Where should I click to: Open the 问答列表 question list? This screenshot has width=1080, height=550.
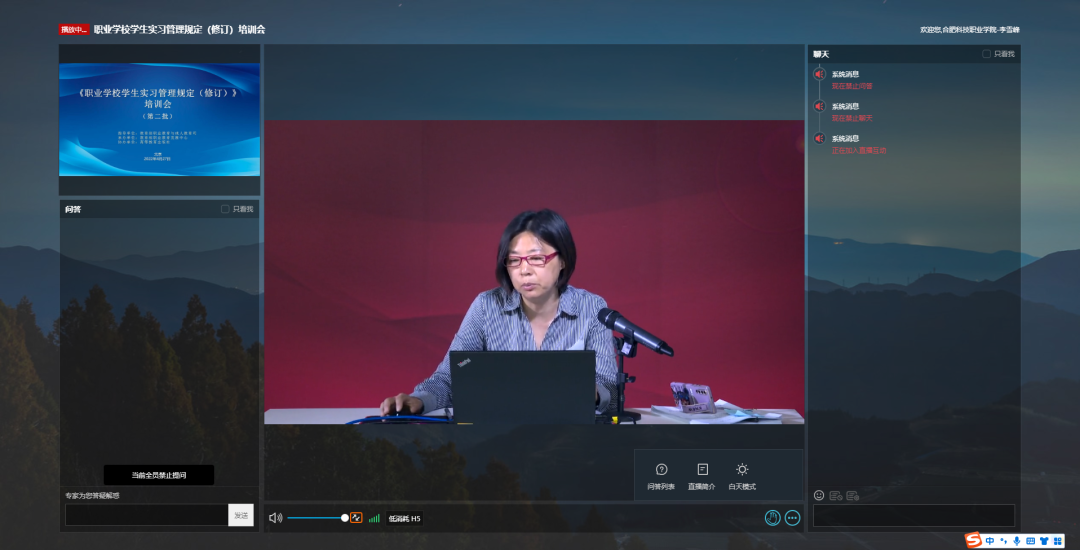coord(661,476)
